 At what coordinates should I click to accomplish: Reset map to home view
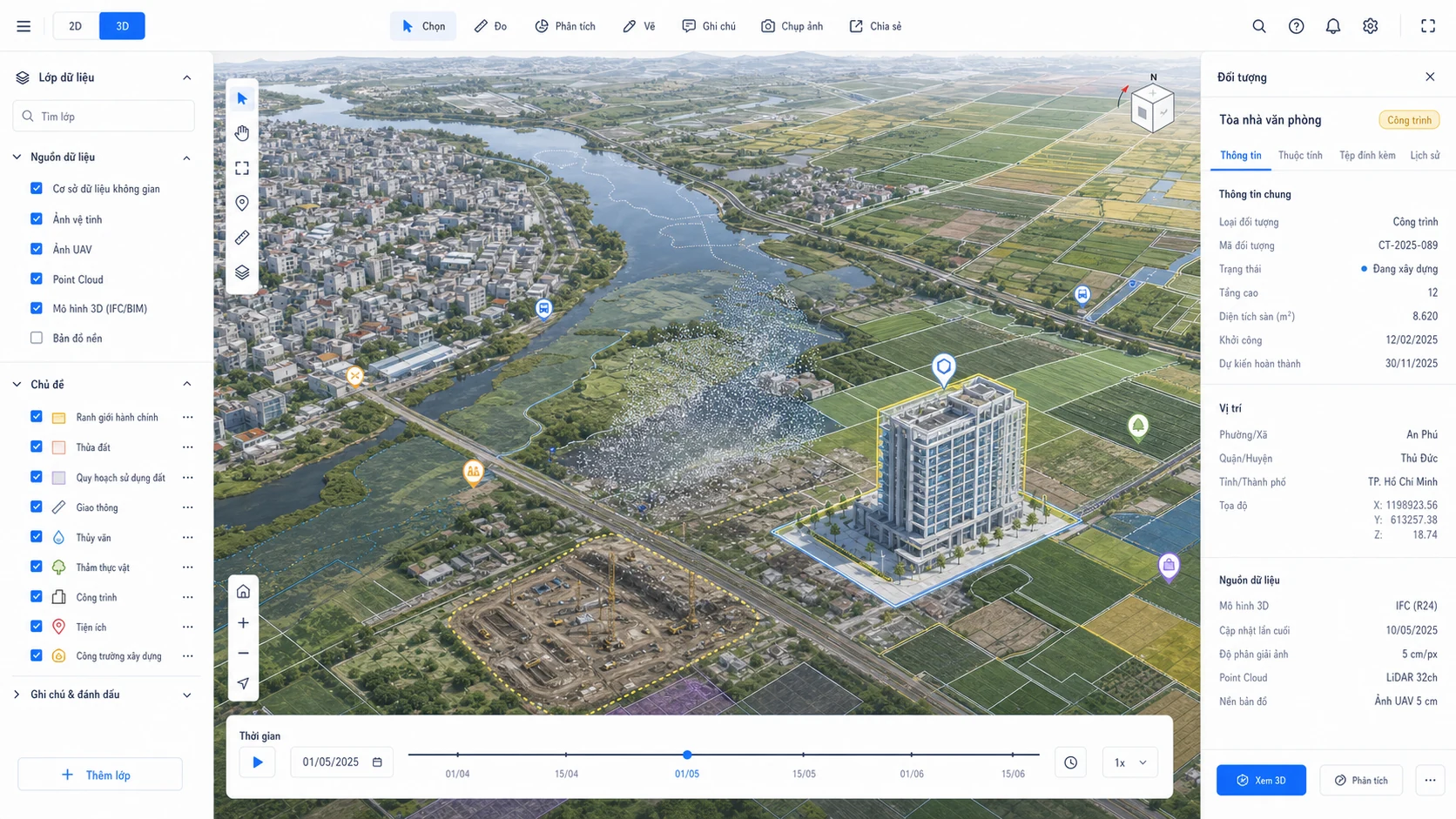click(x=243, y=592)
